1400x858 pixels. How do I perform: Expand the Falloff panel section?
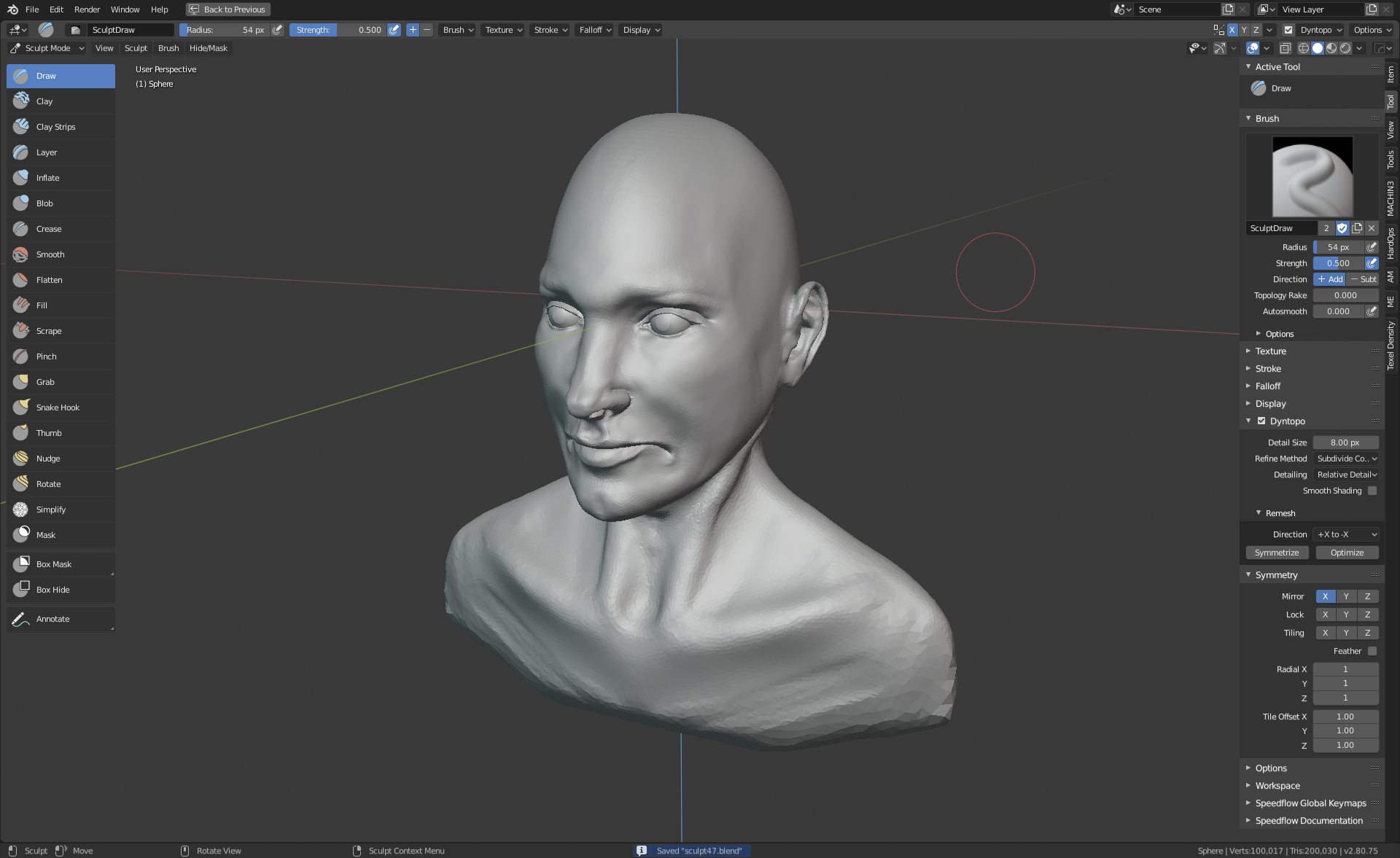[1268, 386]
